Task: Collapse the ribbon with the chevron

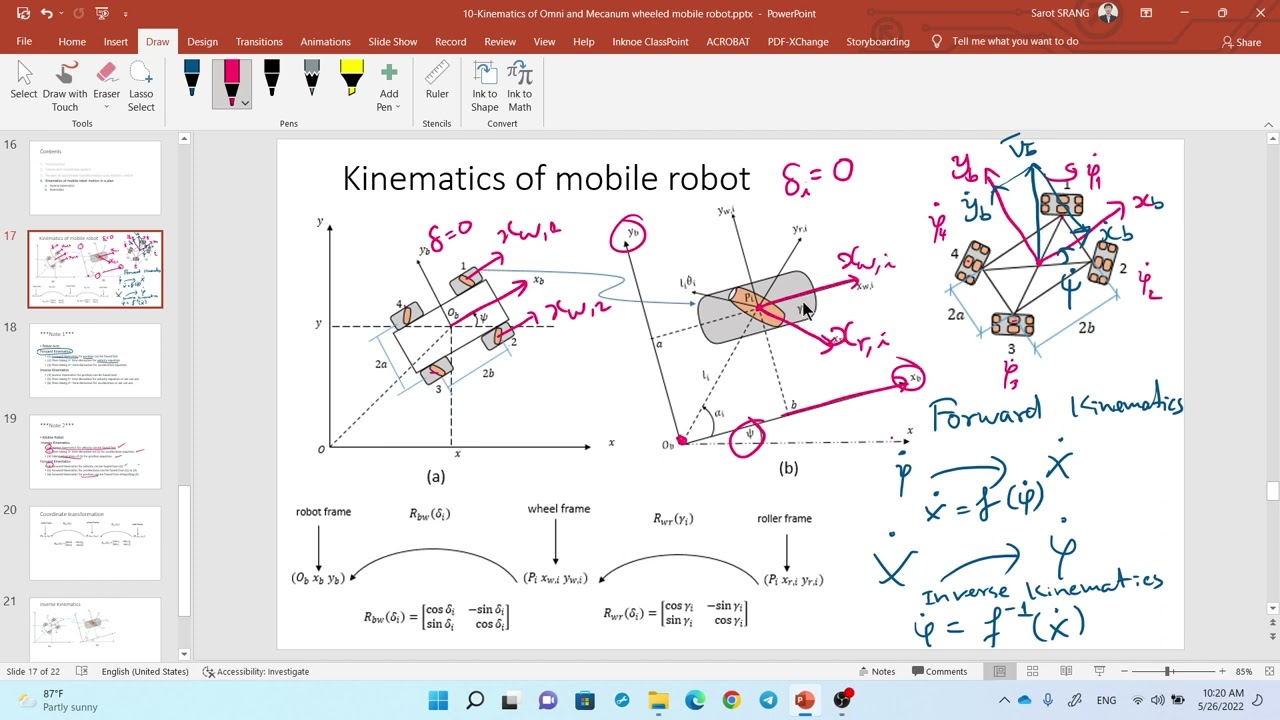Action: pyautogui.click(x=1268, y=124)
